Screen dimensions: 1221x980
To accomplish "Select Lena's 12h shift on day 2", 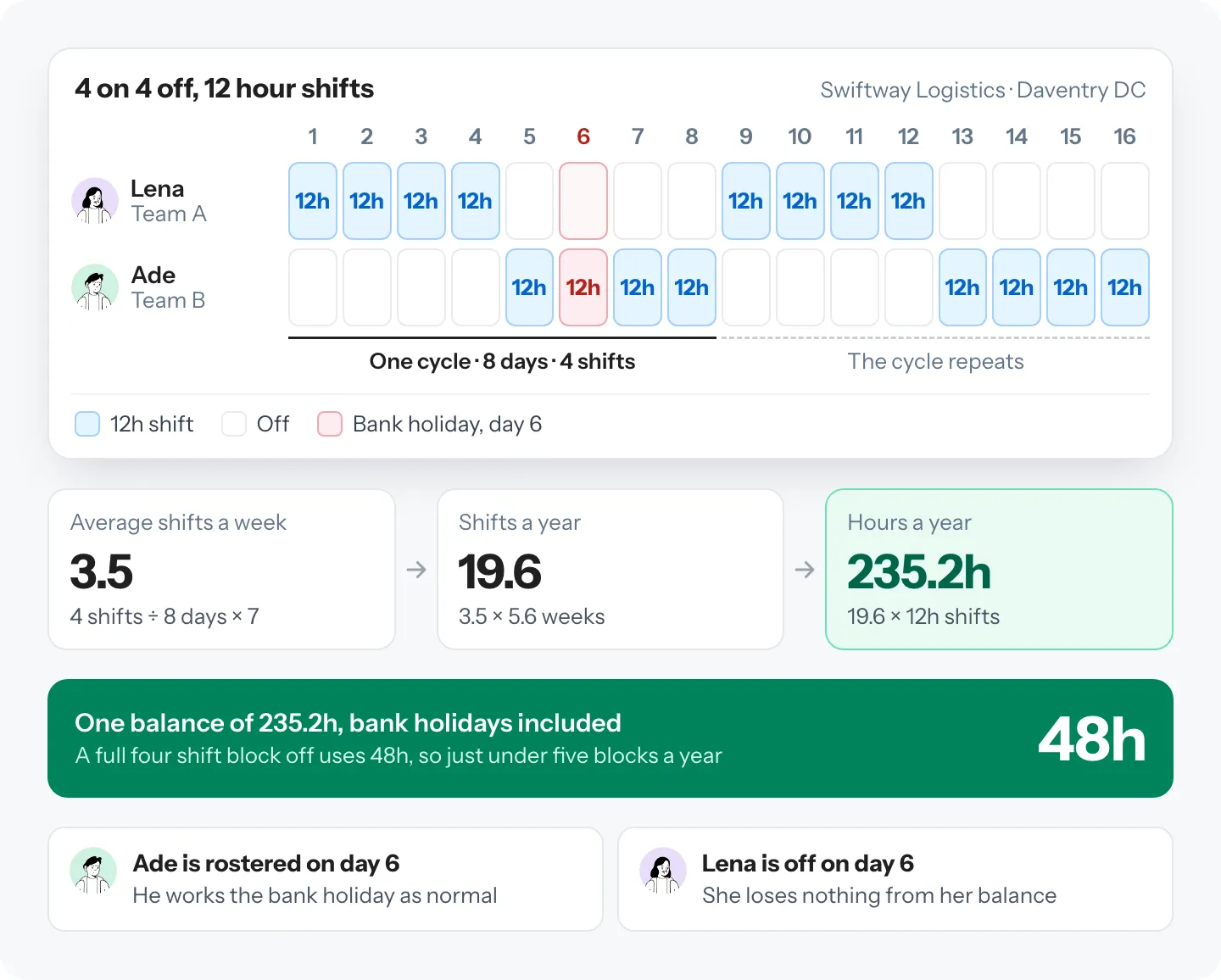I will pos(367,201).
